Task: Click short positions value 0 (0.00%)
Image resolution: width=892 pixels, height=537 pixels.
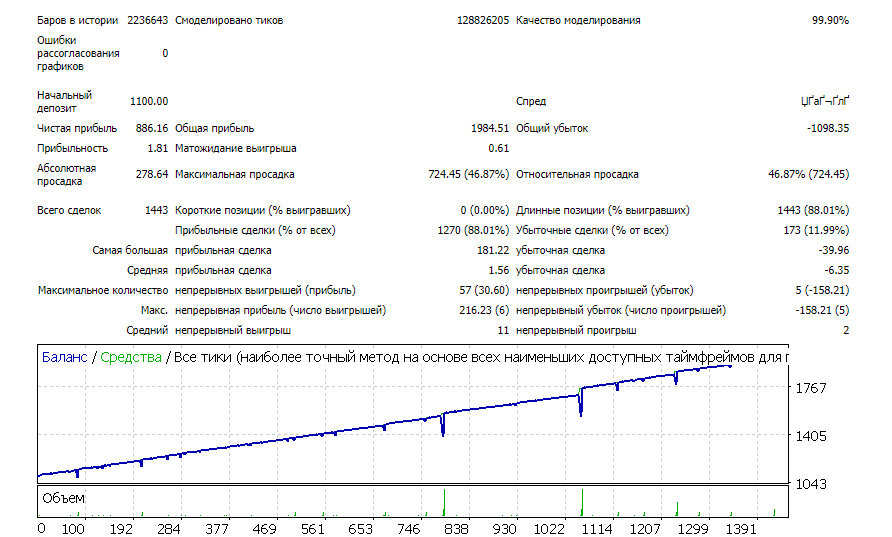Action: coord(485,210)
